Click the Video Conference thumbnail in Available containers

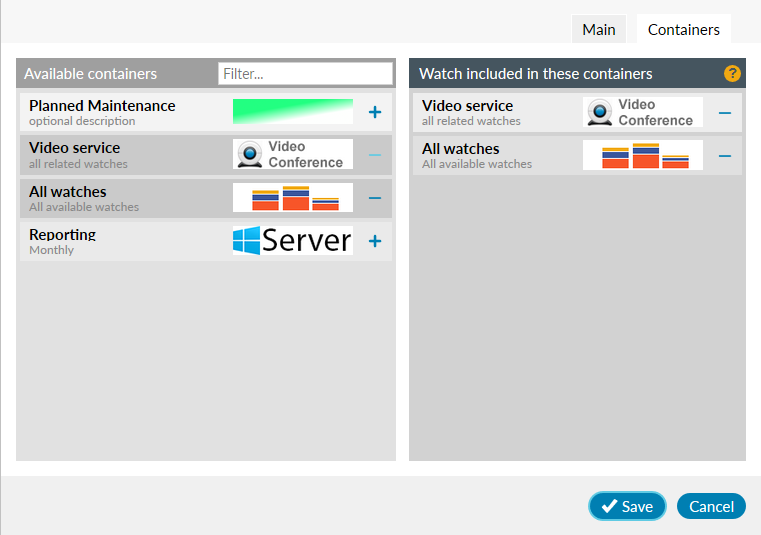(293, 154)
